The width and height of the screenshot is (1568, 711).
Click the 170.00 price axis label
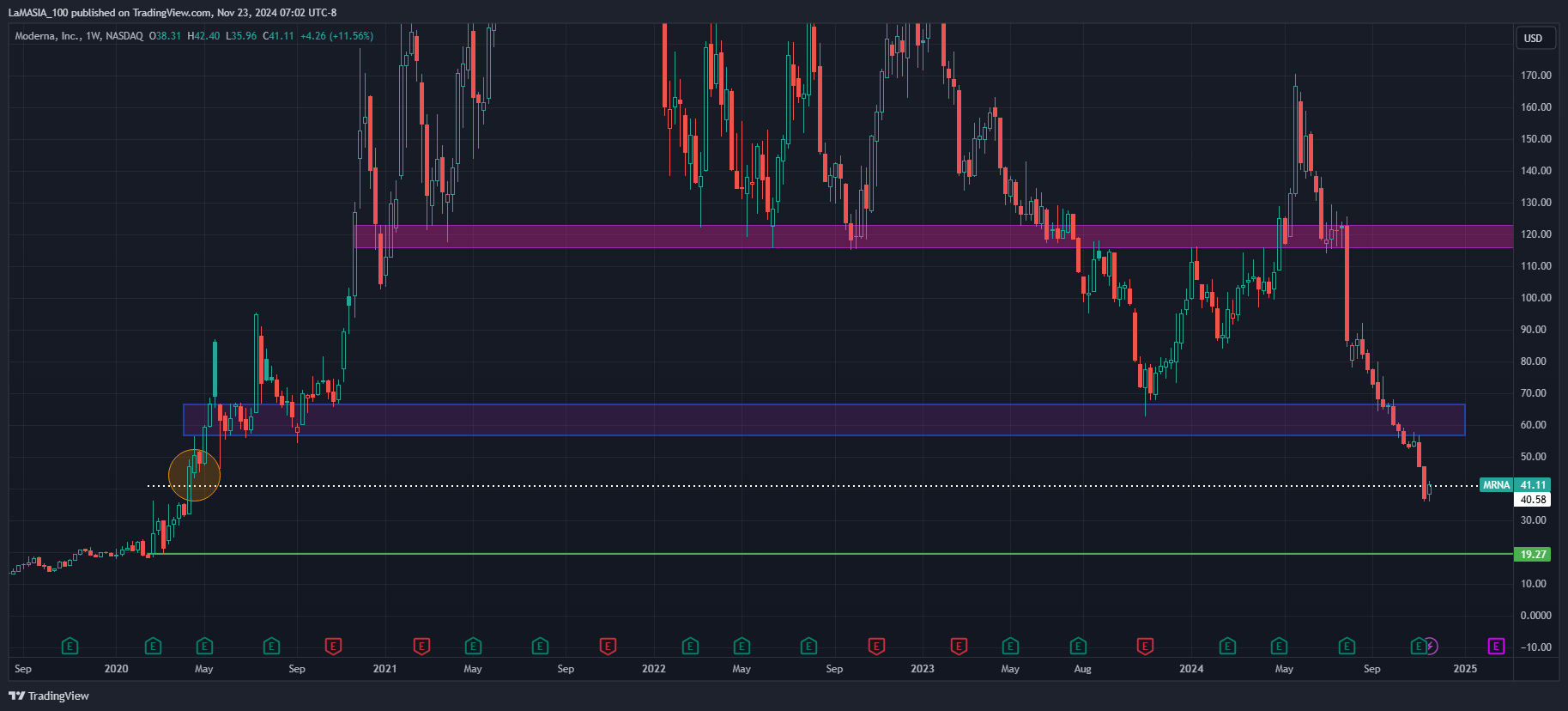[x=1535, y=76]
